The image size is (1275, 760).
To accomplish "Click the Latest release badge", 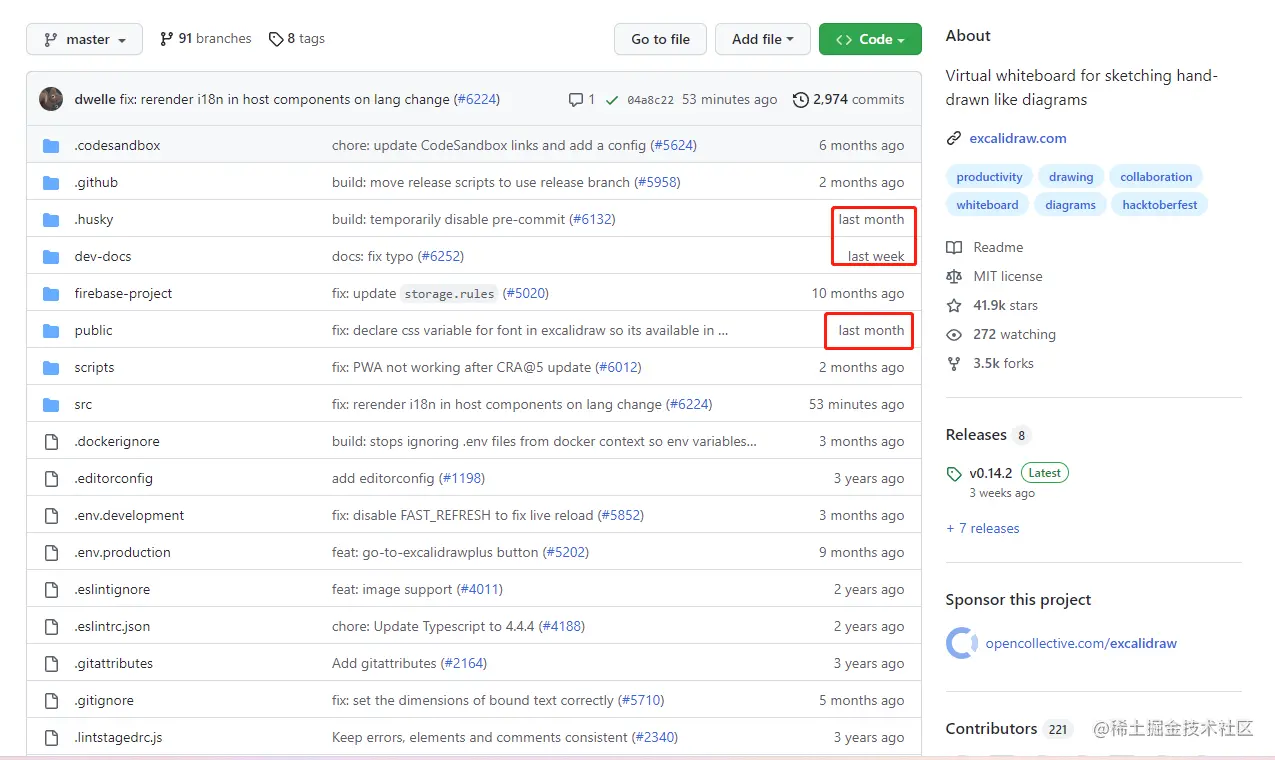I will pyautogui.click(x=1044, y=473).
